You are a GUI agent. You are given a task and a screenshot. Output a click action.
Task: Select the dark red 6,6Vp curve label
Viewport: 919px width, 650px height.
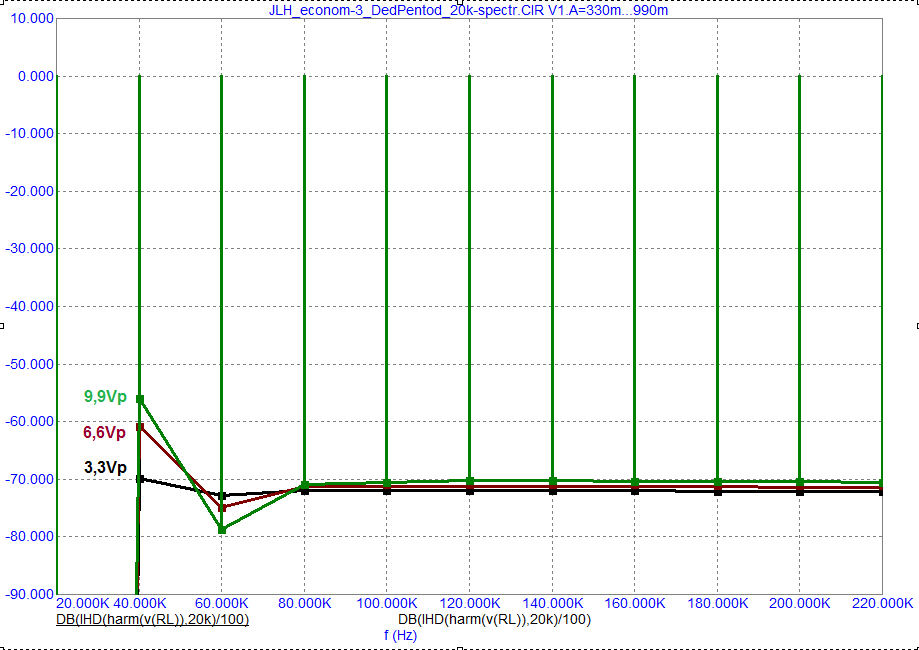tap(104, 433)
